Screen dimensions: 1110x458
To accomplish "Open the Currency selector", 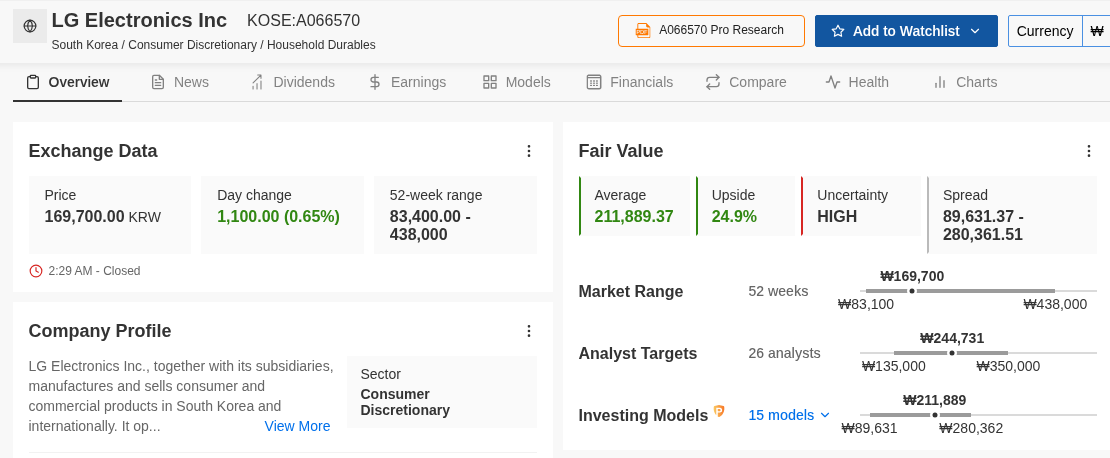I will click(1045, 31).
